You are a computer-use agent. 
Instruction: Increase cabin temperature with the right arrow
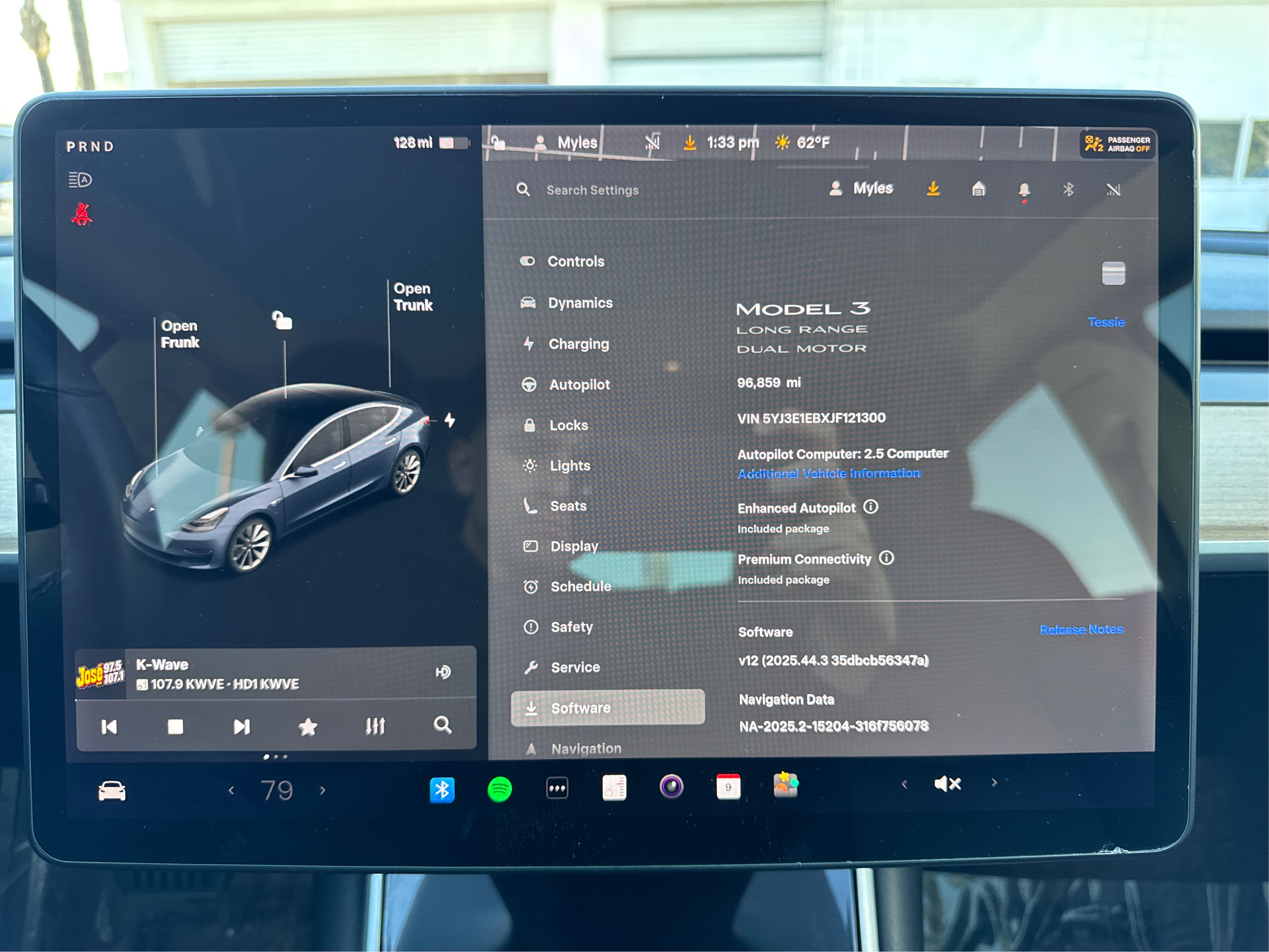[x=322, y=791]
